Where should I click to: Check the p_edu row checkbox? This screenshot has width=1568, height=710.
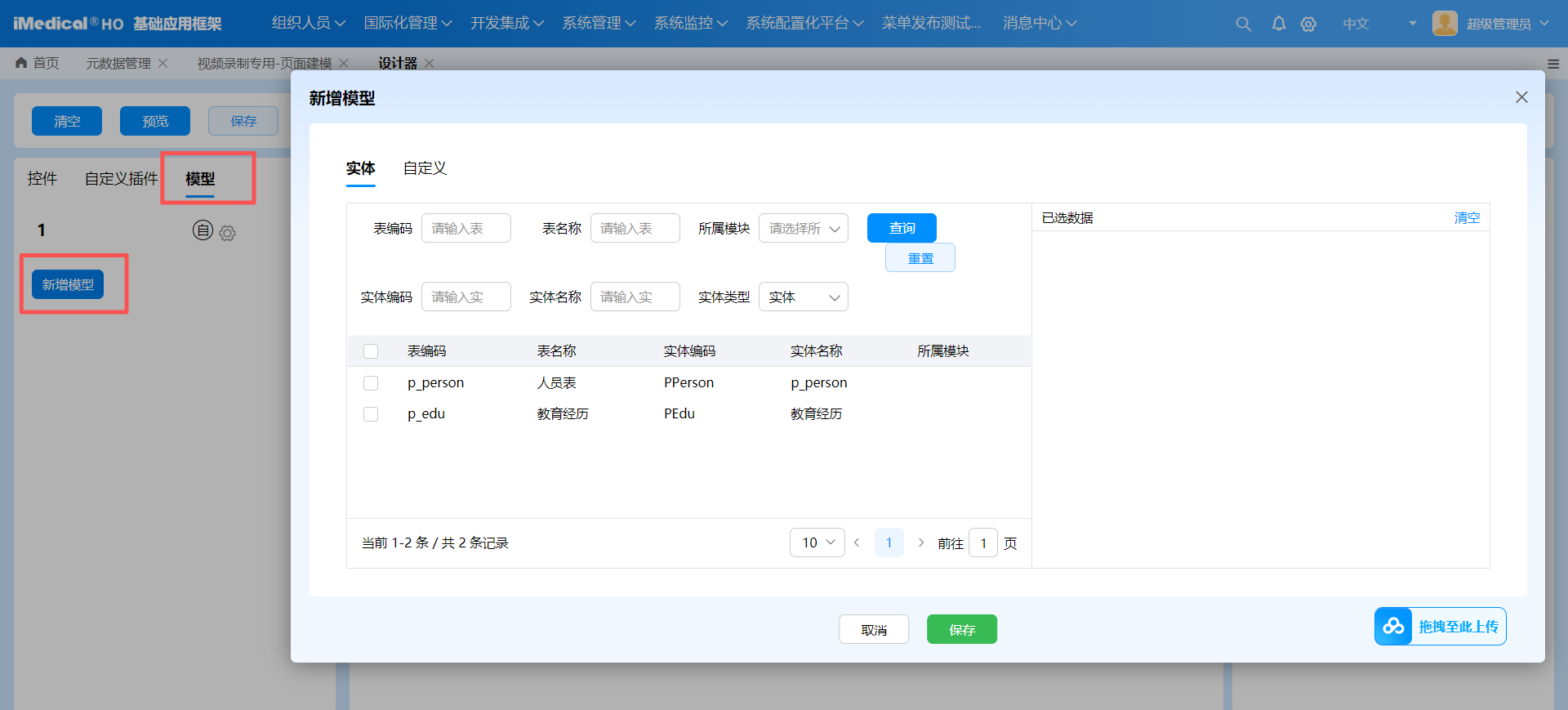pos(371,414)
